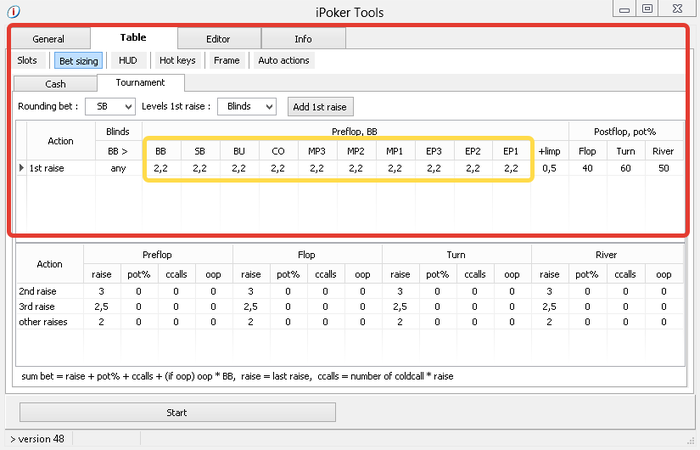
Task: Click the window resize grip in status bar
Action: [690, 440]
